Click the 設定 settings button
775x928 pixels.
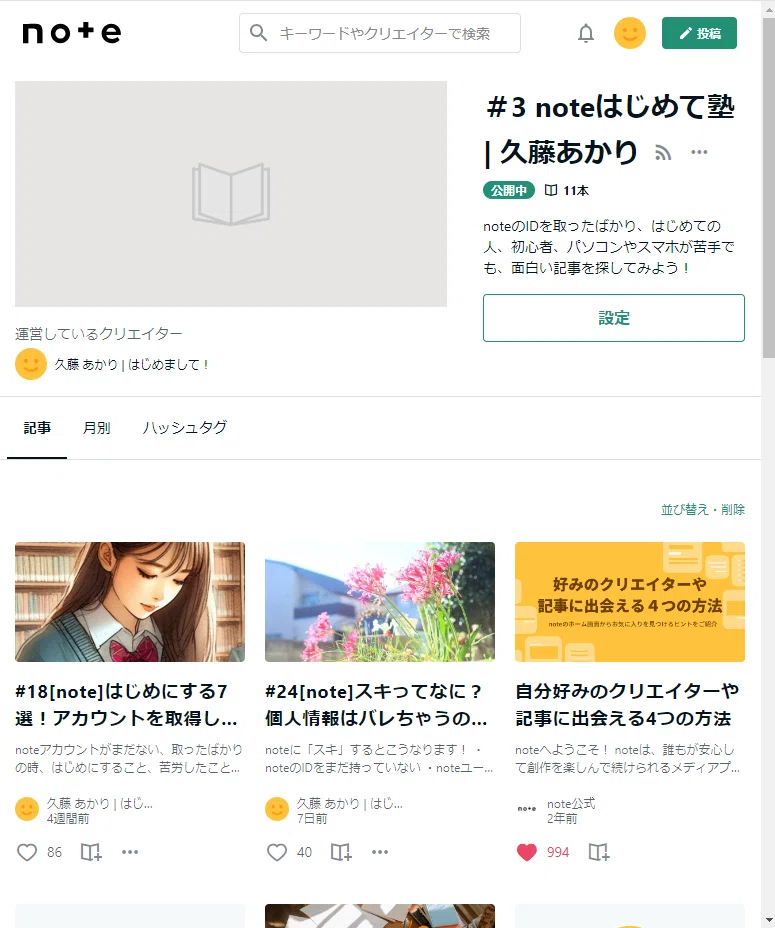coord(614,318)
